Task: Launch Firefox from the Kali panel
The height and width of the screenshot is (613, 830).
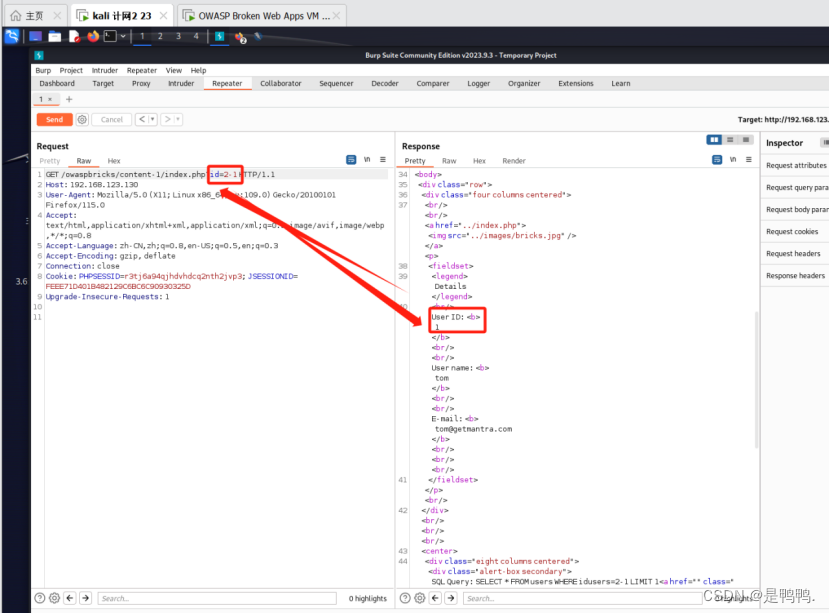Action: (93, 36)
